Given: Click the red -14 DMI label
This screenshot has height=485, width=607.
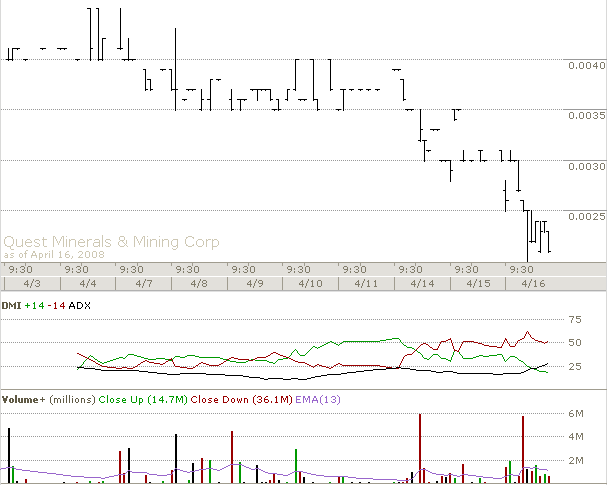Looking at the screenshot, I should (x=57, y=306).
